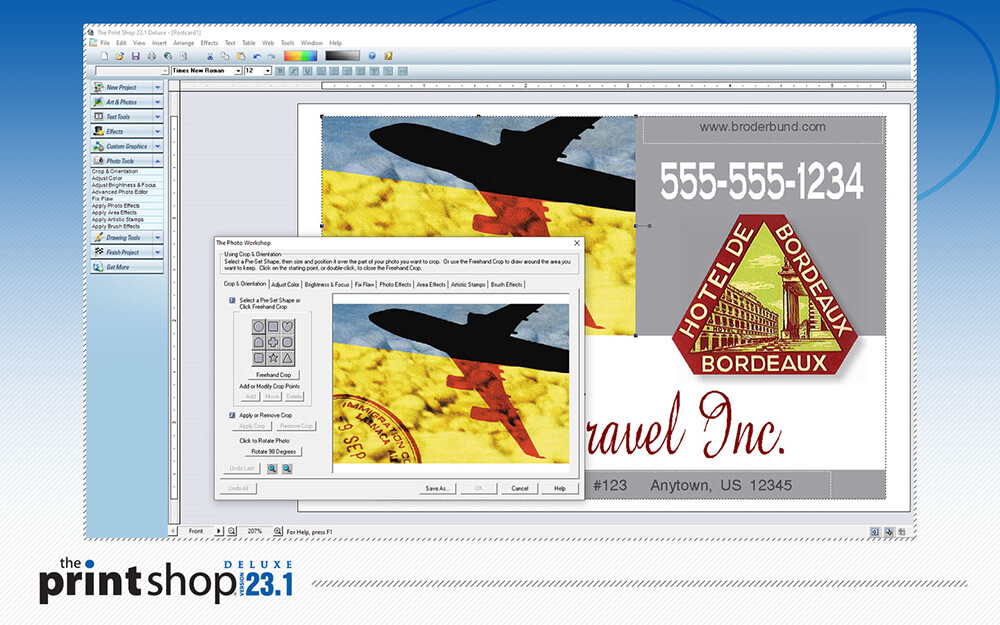Open help using the blue question mark icon
1000x625 pixels.
click(x=372, y=56)
